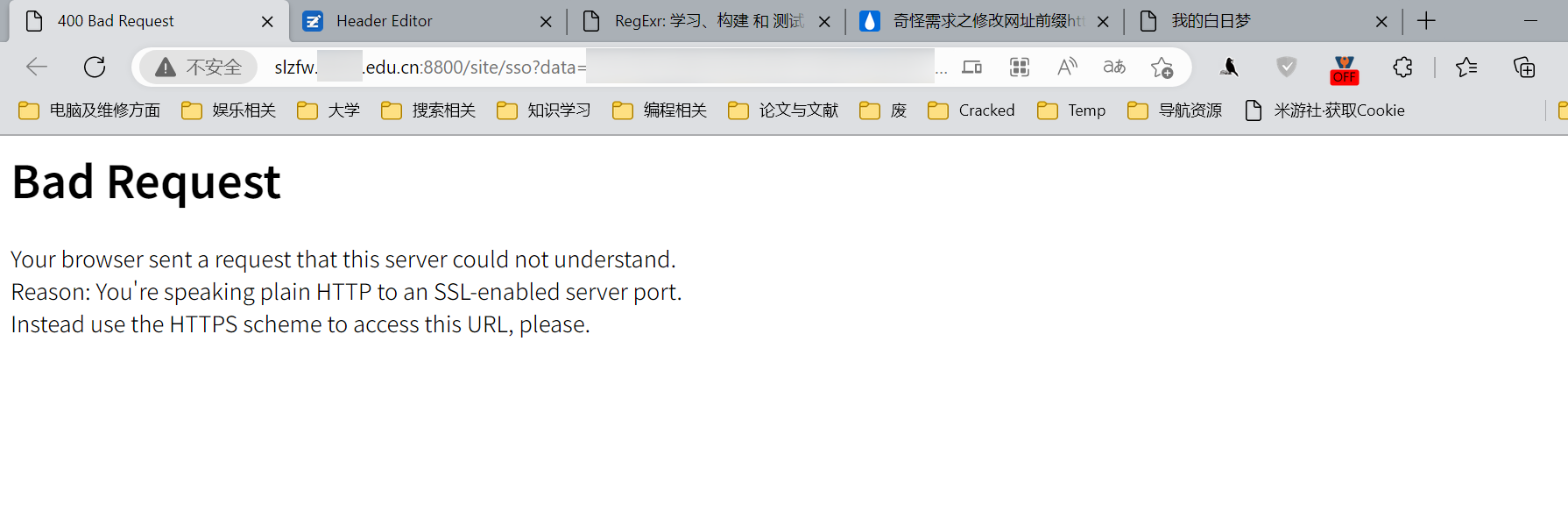Open the Extensions puzzle menu
The height and width of the screenshot is (512, 1568).
[x=1402, y=68]
